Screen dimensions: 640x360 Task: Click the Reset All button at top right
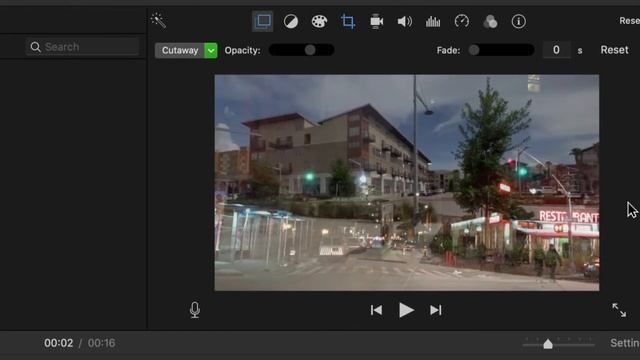629,20
